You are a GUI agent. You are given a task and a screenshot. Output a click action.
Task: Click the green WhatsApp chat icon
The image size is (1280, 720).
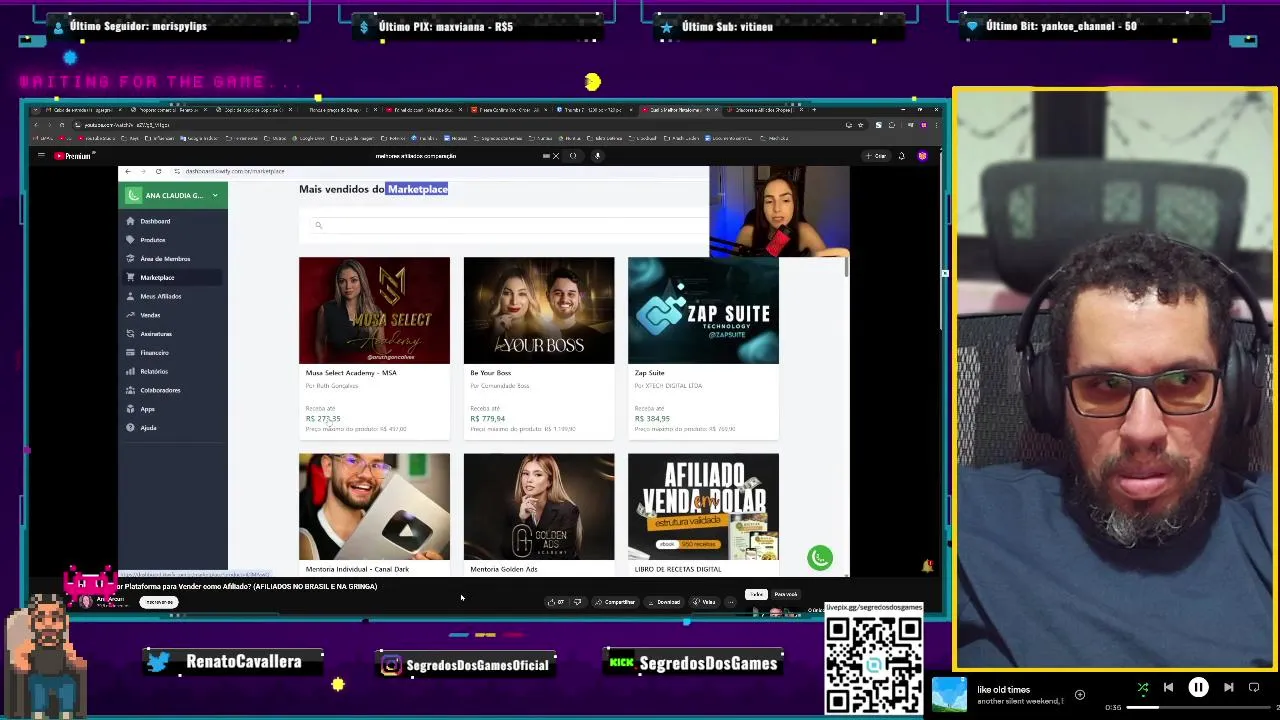(x=820, y=558)
